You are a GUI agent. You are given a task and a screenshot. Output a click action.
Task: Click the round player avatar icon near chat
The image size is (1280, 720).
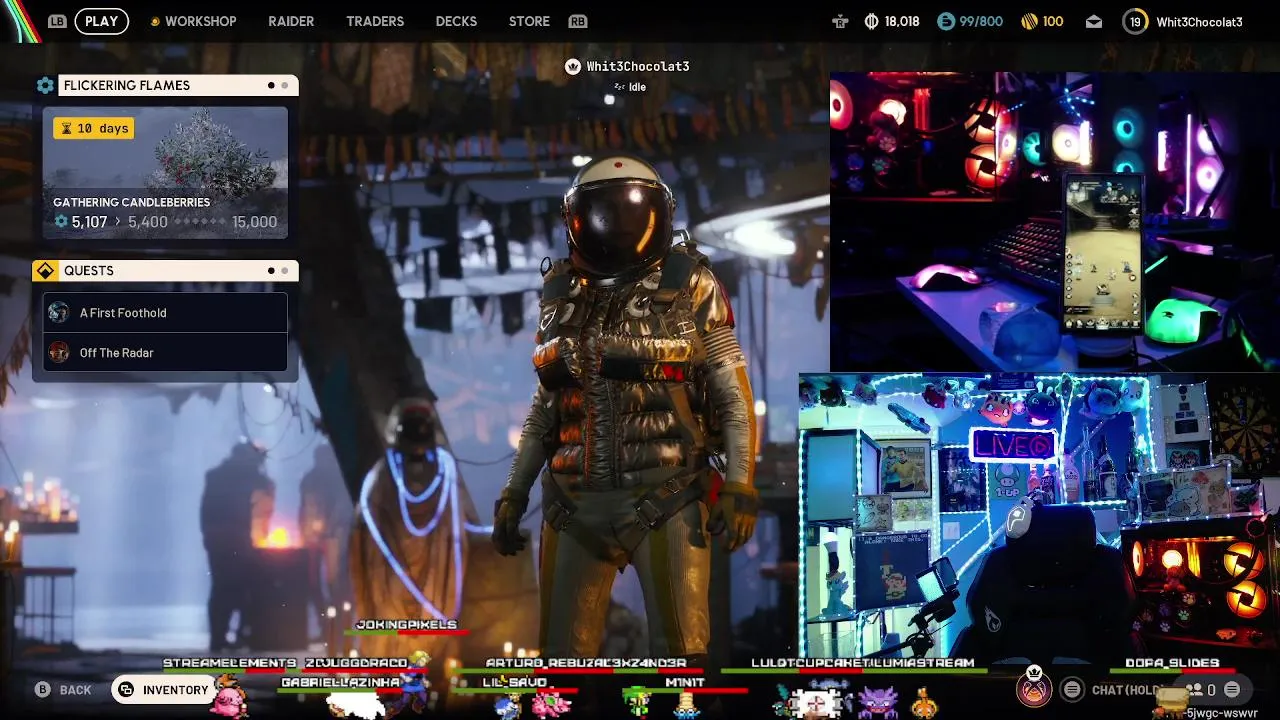tap(1034, 689)
